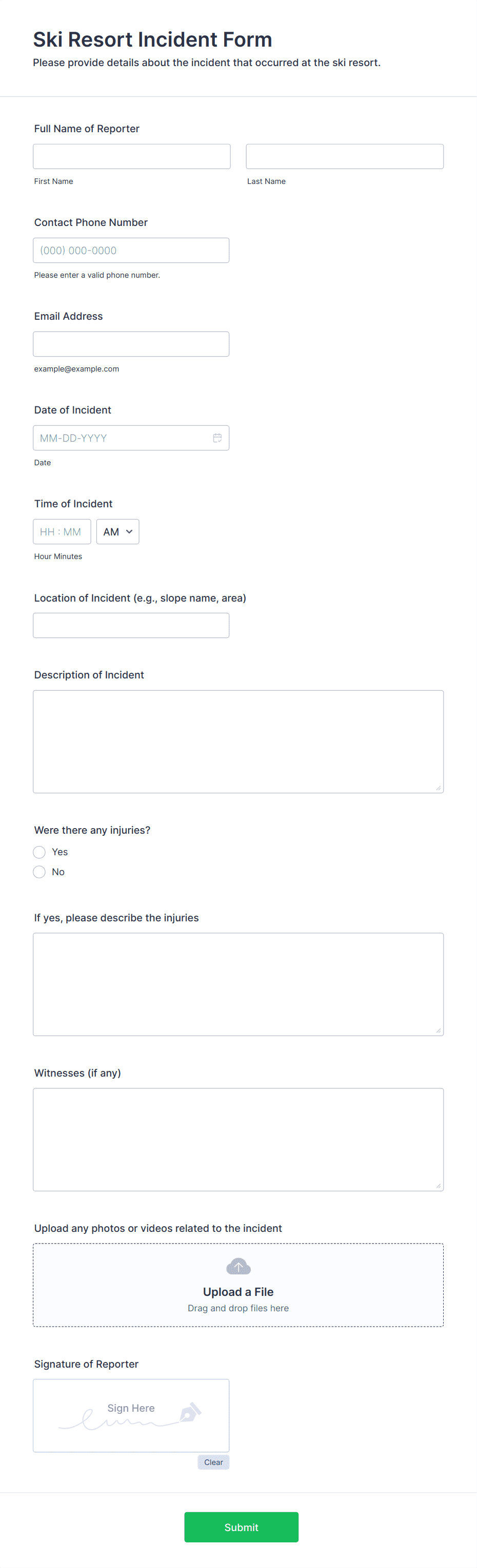The image size is (477, 1568).
Task: Click the HH : MM time field
Action: 62,531
